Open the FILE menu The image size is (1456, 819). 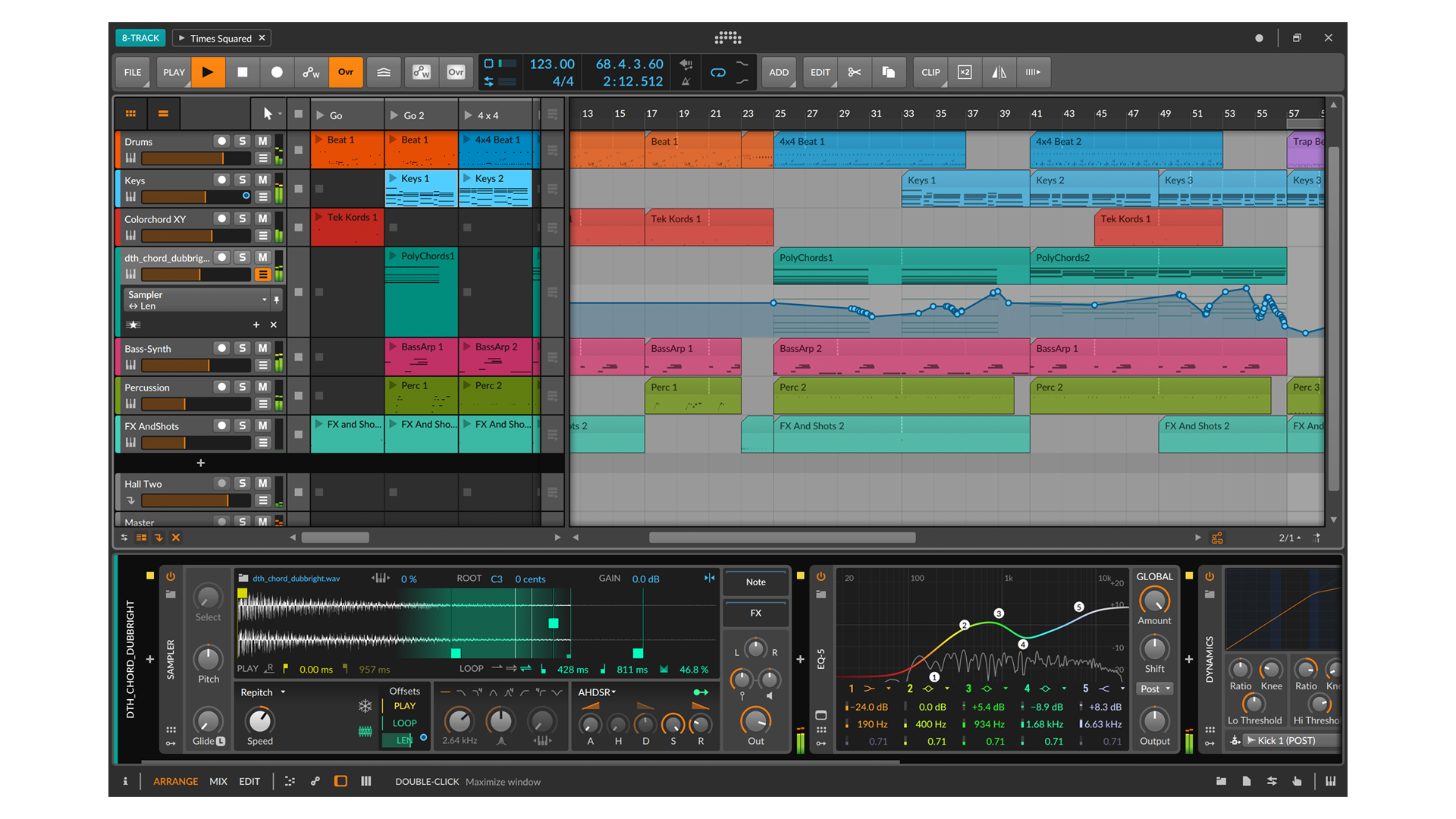click(x=132, y=72)
